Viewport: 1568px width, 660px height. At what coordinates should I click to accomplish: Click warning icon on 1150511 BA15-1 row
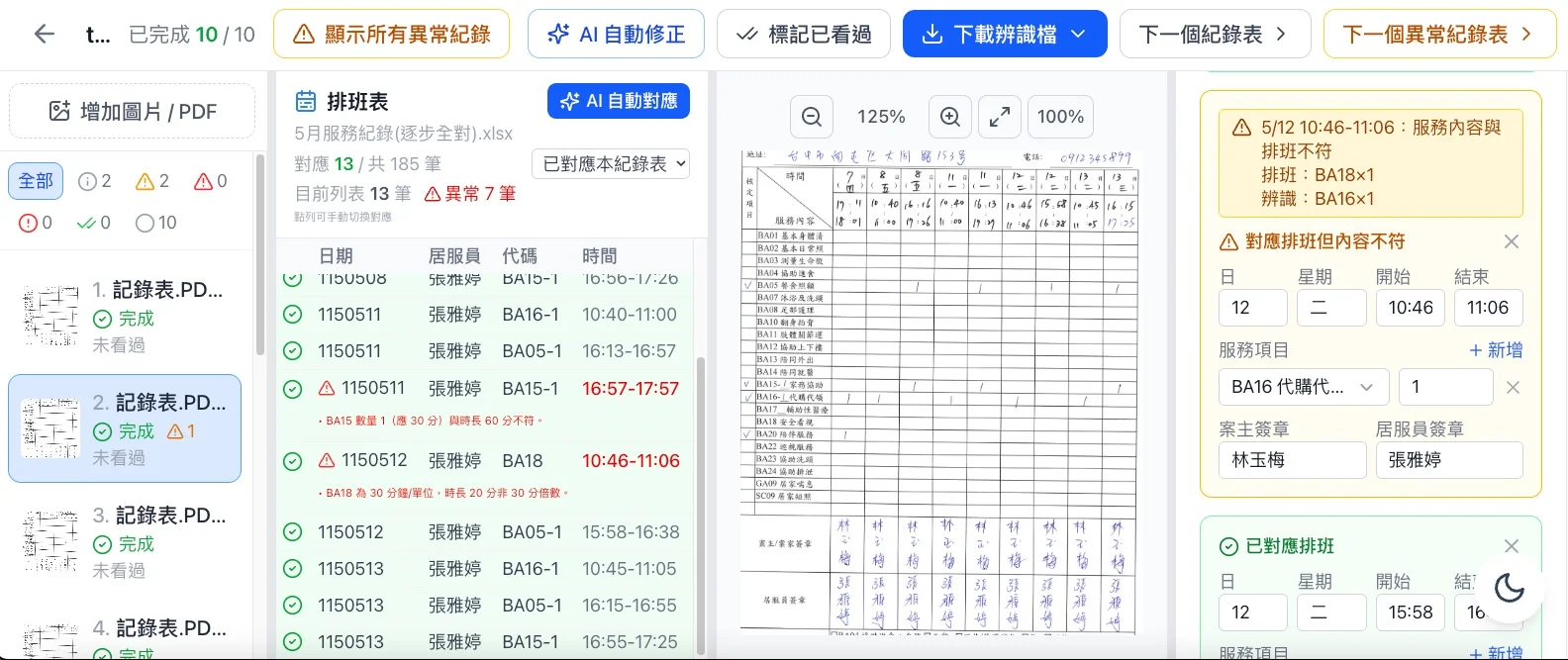click(x=327, y=388)
